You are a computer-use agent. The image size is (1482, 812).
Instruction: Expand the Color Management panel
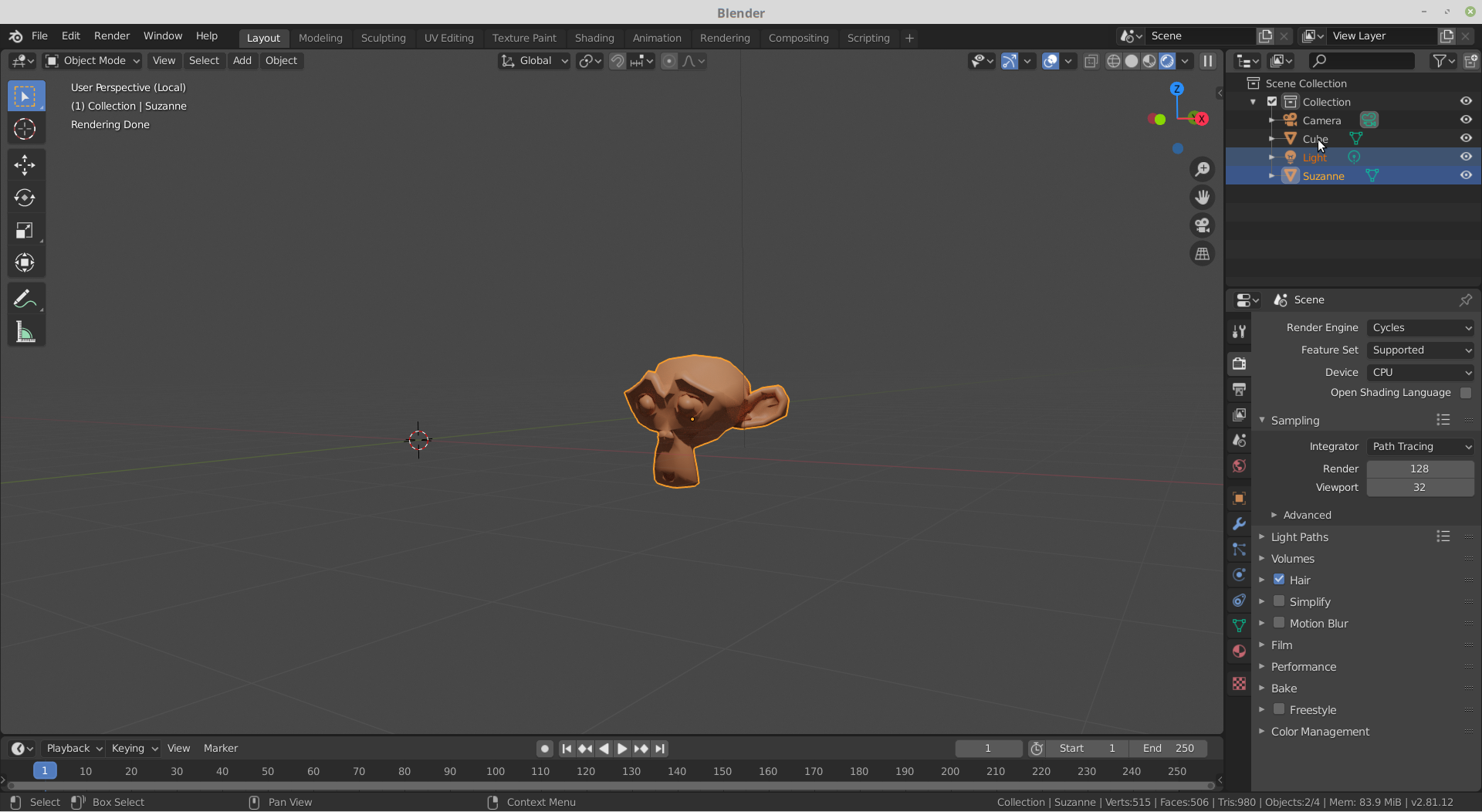click(1320, 732)
